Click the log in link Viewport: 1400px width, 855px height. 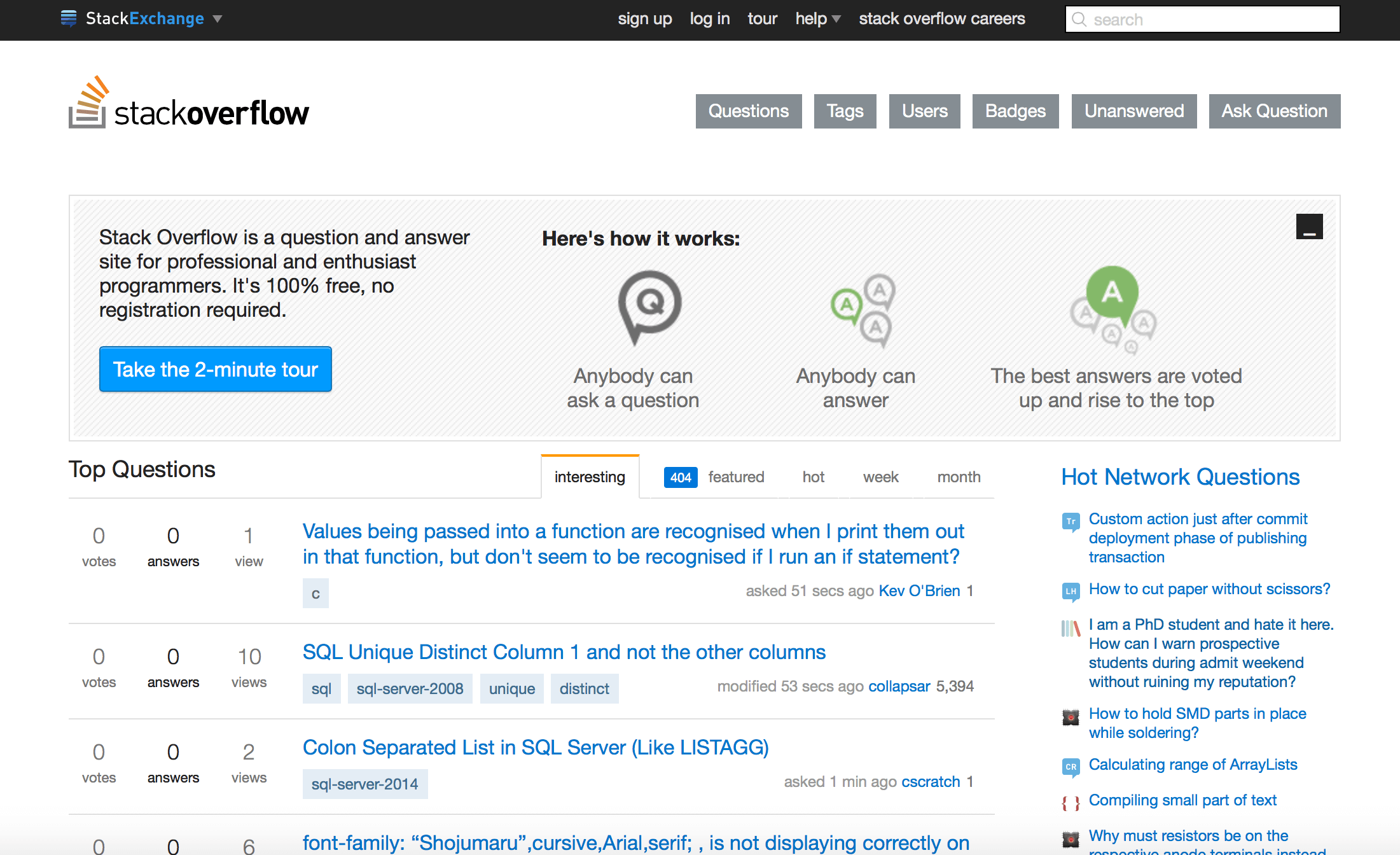click(710, 19)
